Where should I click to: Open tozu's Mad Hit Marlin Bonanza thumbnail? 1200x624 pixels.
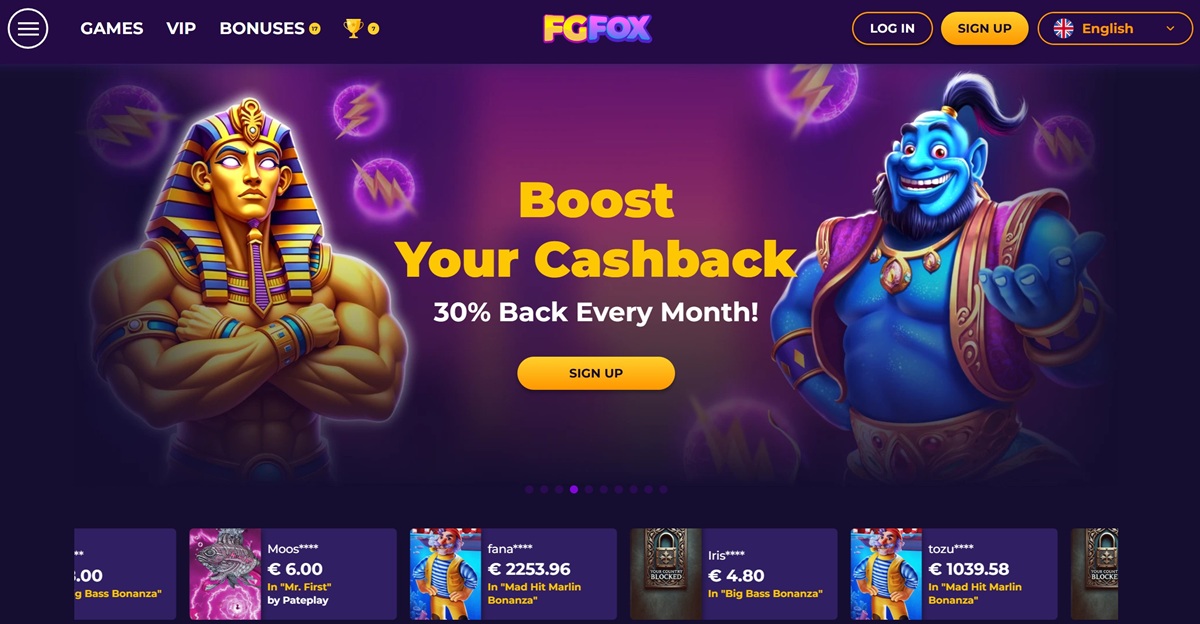tap(886, 574)
